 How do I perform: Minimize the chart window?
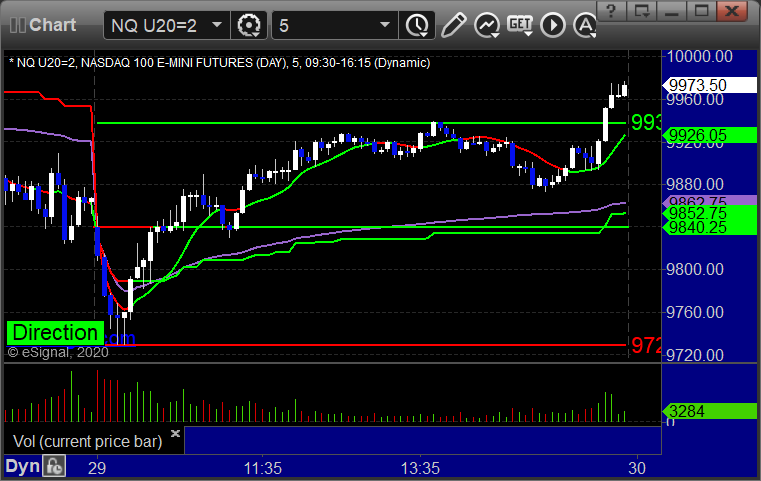(x=671, y=11)
